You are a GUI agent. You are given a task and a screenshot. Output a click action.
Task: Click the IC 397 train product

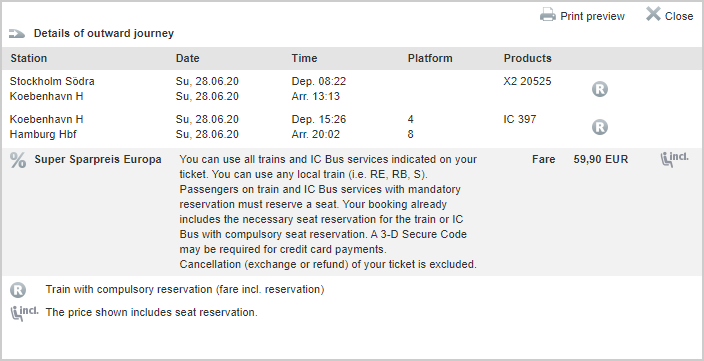coord(520,119)
